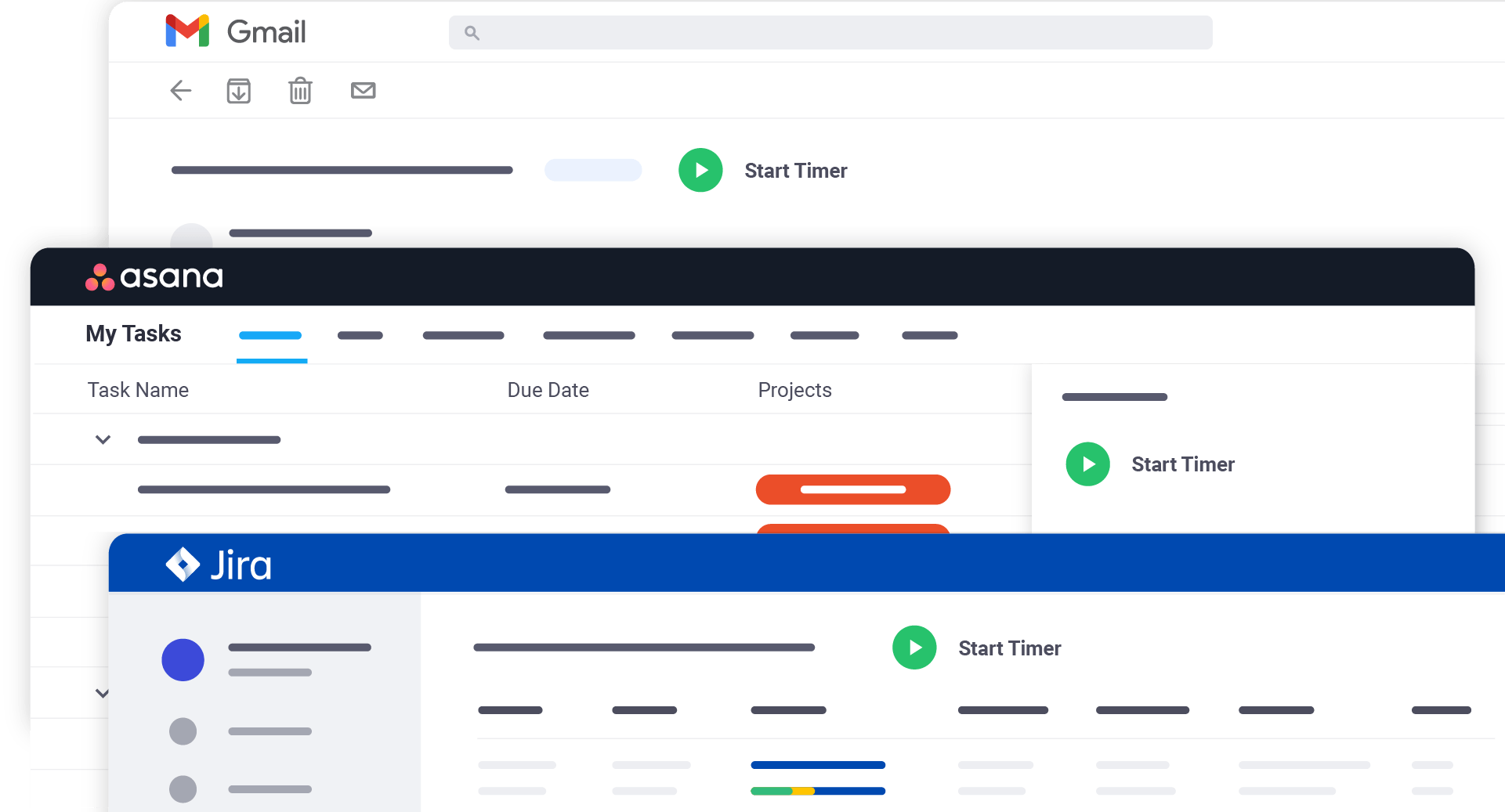Click the Projects column header
The height and width of the screenshot is (812, 1505).
point(794,390)
